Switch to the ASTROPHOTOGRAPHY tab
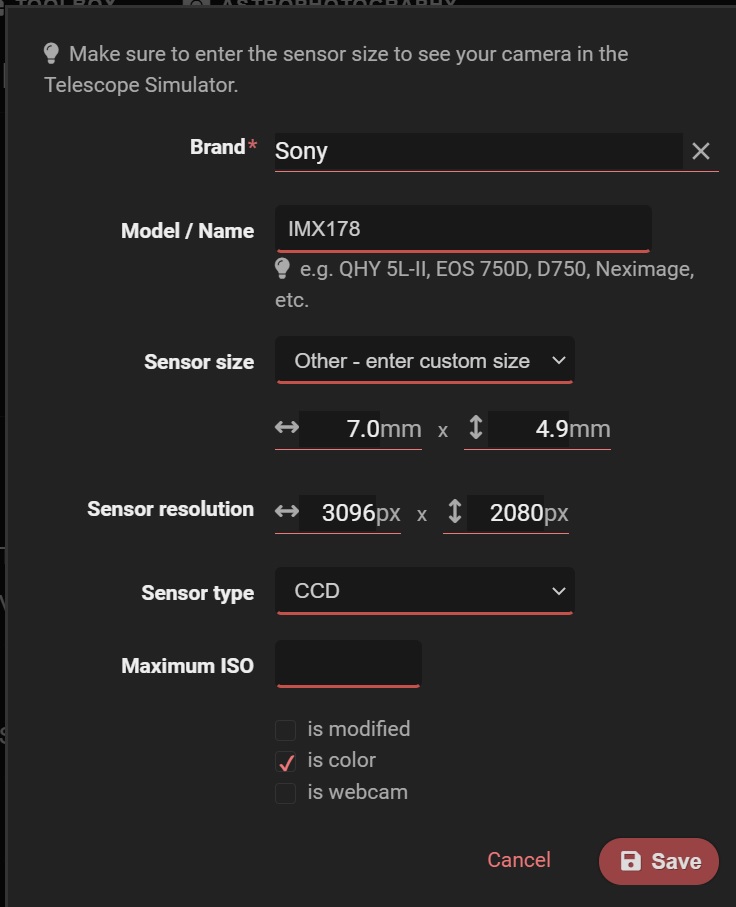The height and width of the screenshot is (907, 736). click(x=330, y=6)
